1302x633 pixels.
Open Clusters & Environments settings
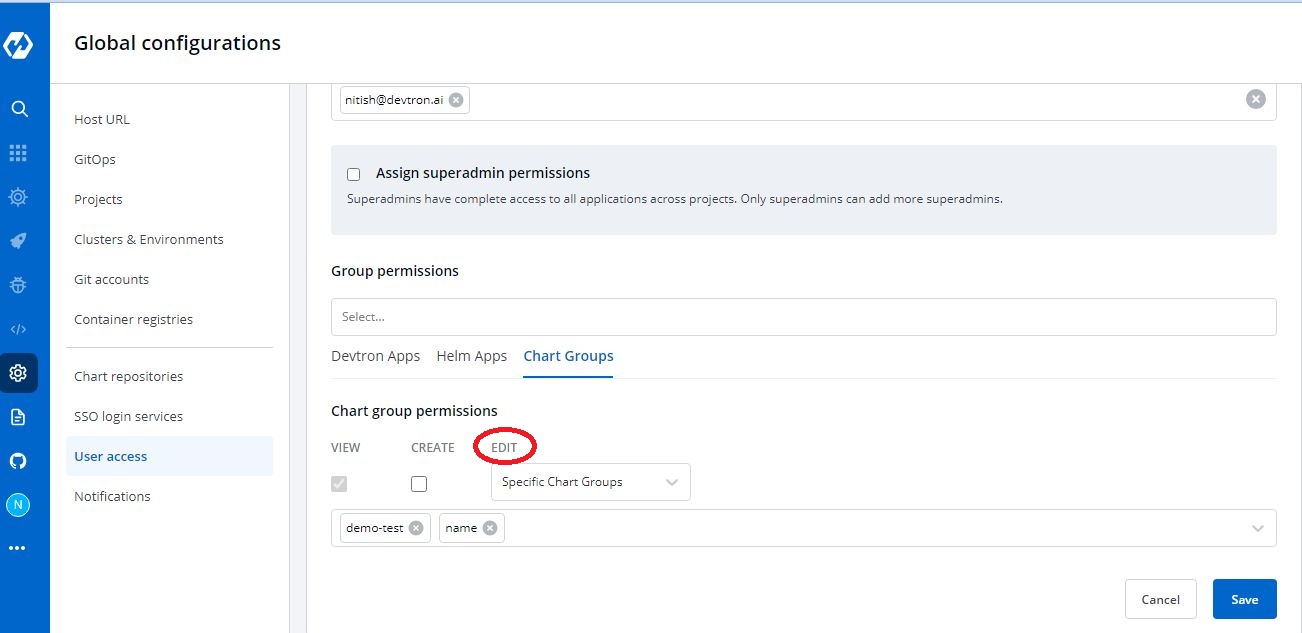pyautogui.click(x=149, y=239)
